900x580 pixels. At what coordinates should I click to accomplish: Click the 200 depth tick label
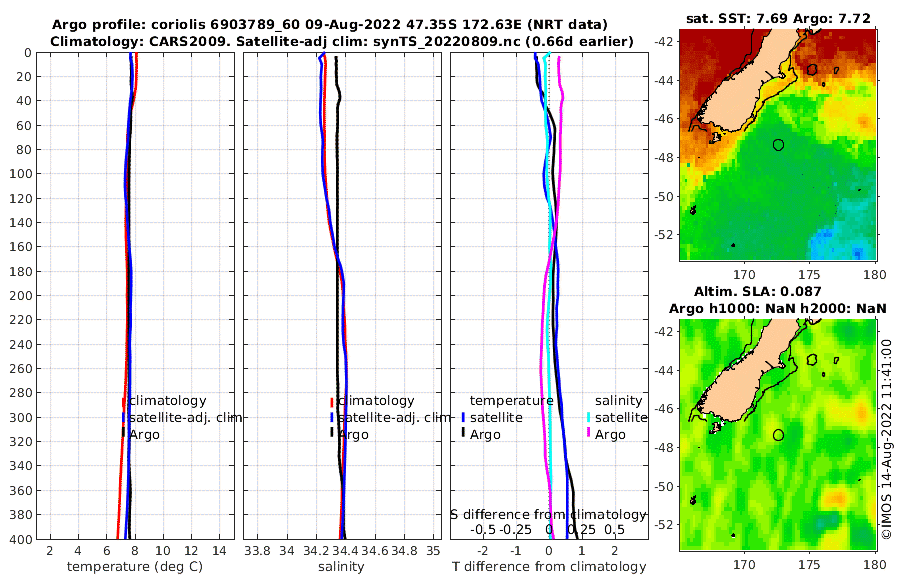click(21, 295)
